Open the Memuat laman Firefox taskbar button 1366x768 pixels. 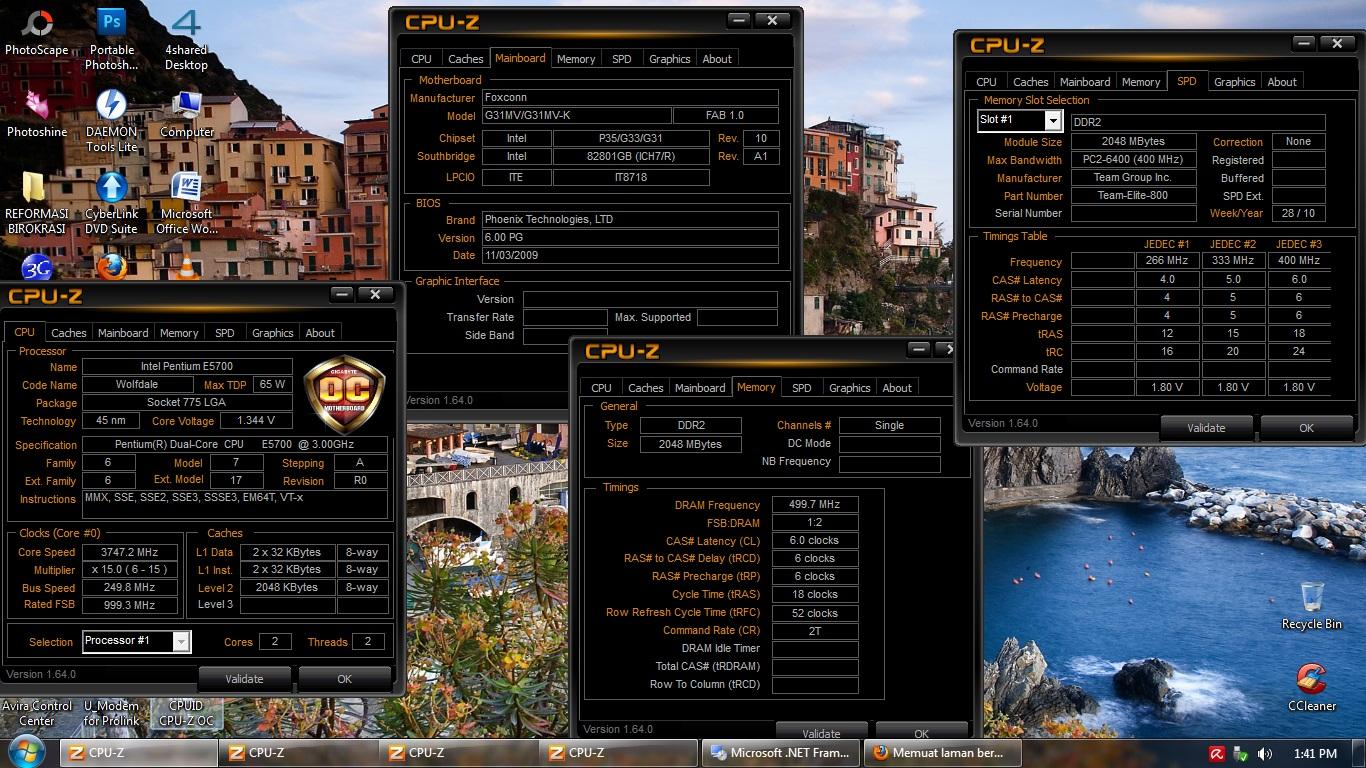(x=942, y=753)
